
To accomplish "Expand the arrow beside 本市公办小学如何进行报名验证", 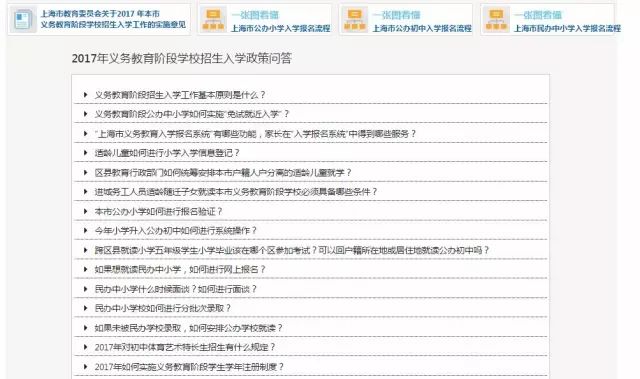I will tap(85, 211).
